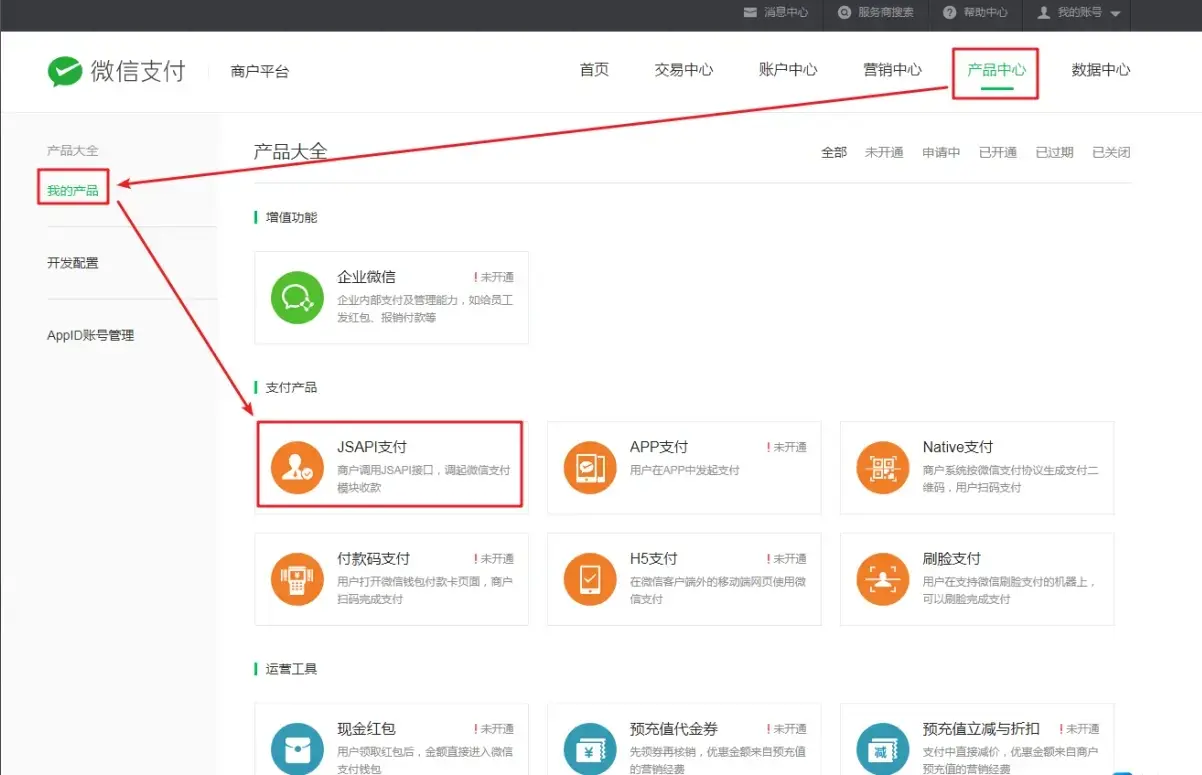The width and height of the screenshot is (1202, 775).
Task: Filter products by 未开通 status
Action: [884, 153]
